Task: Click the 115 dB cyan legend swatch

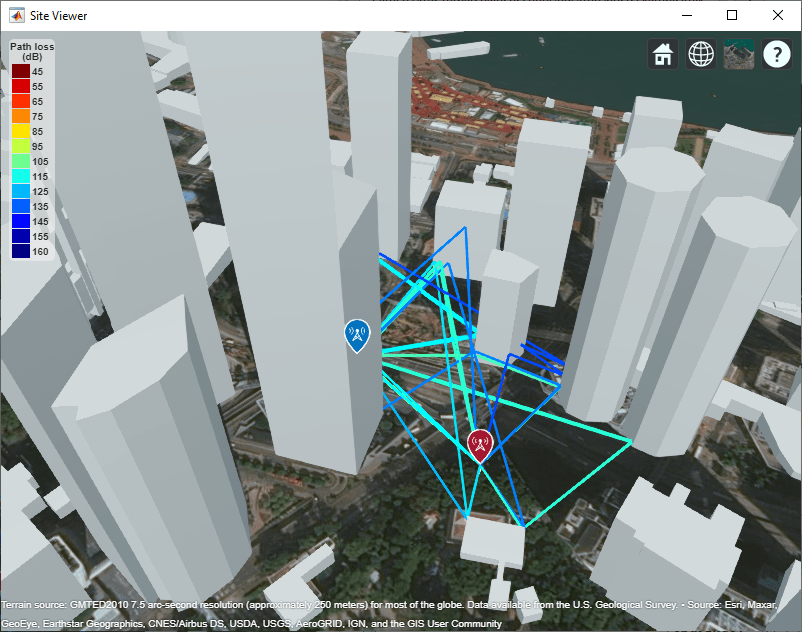Action: [x=21, y=176]
